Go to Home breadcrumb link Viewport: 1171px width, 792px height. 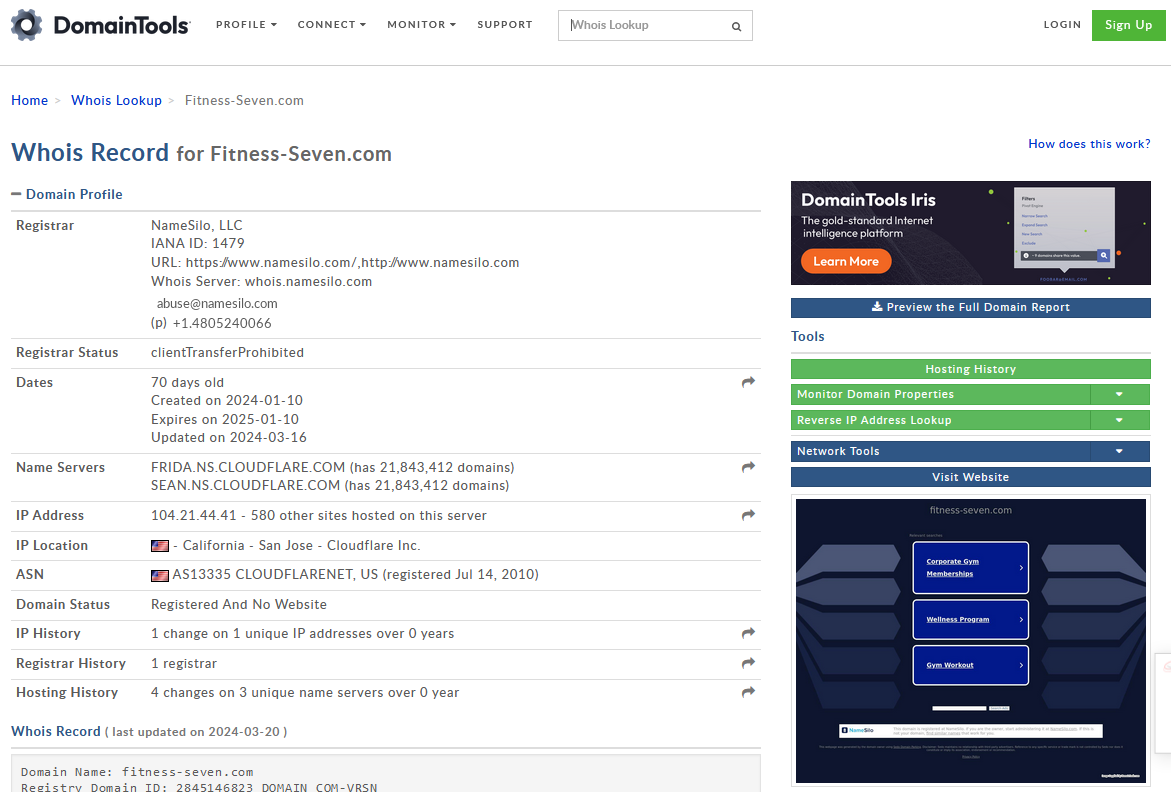pyautogui.click(x=29, y=100)
